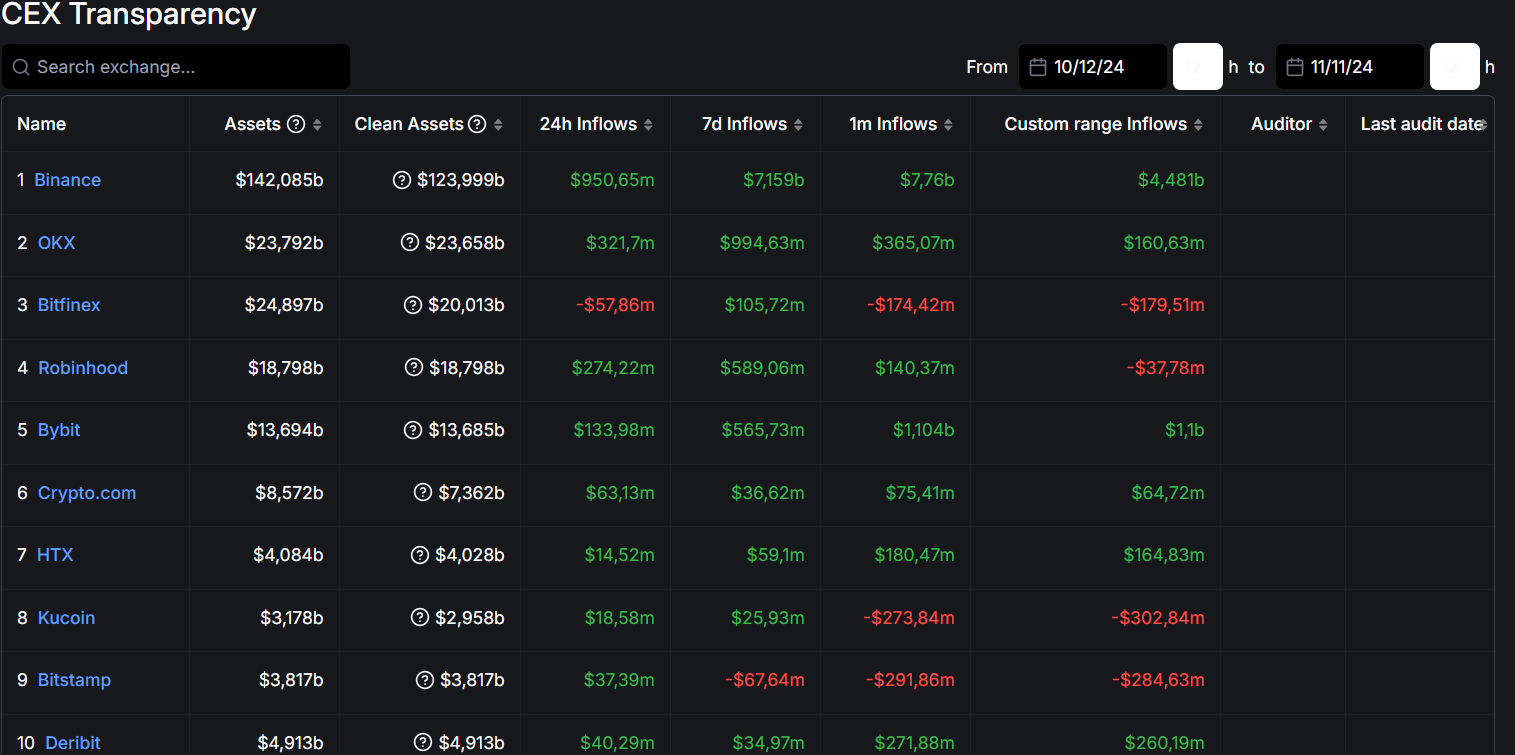
Task: Click the calendar icon in the To date
Action: point(1295,67)
